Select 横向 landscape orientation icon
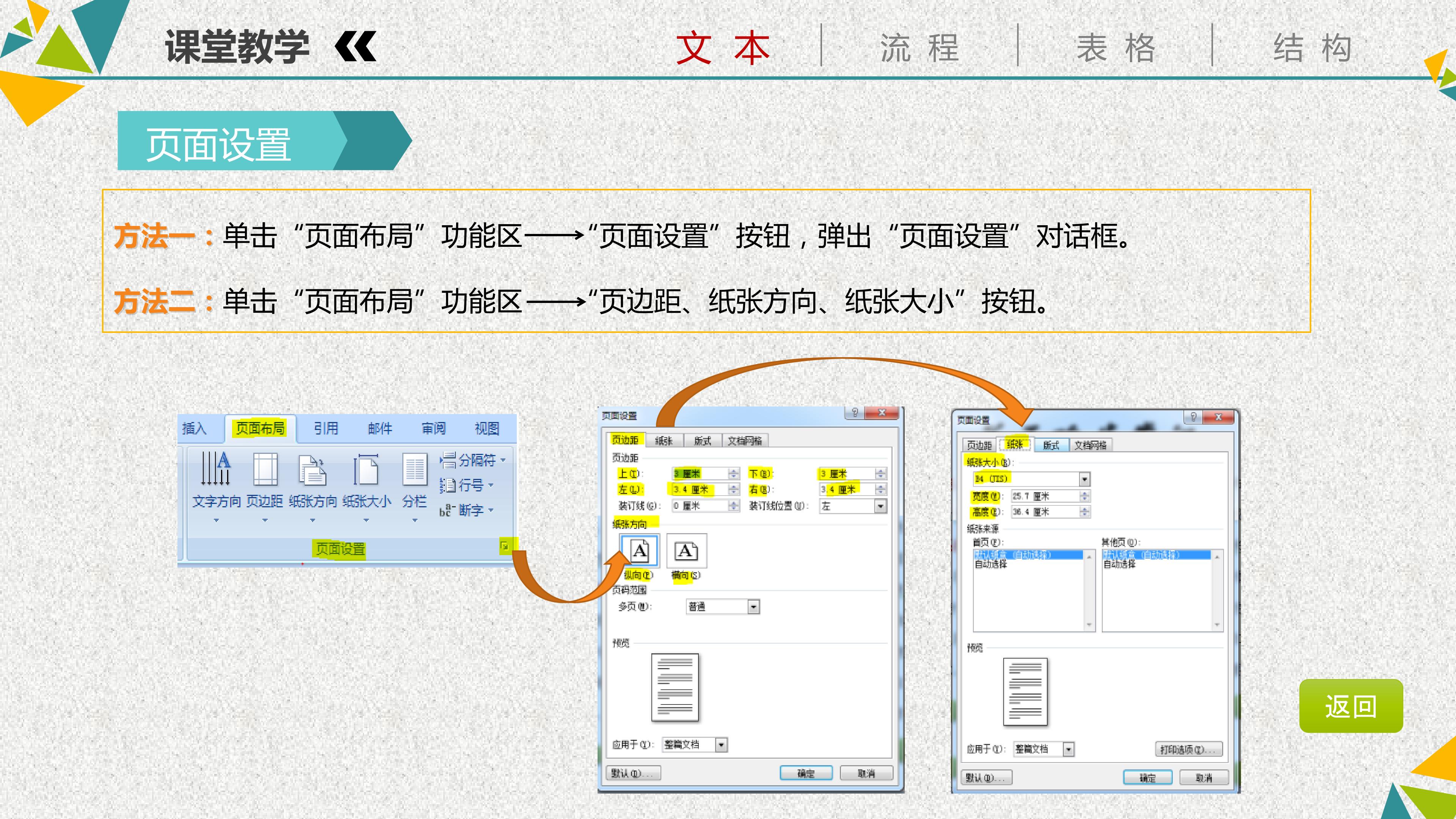Screen dimensions: 1456x819 pyautogui.click(x=686, y=551)
